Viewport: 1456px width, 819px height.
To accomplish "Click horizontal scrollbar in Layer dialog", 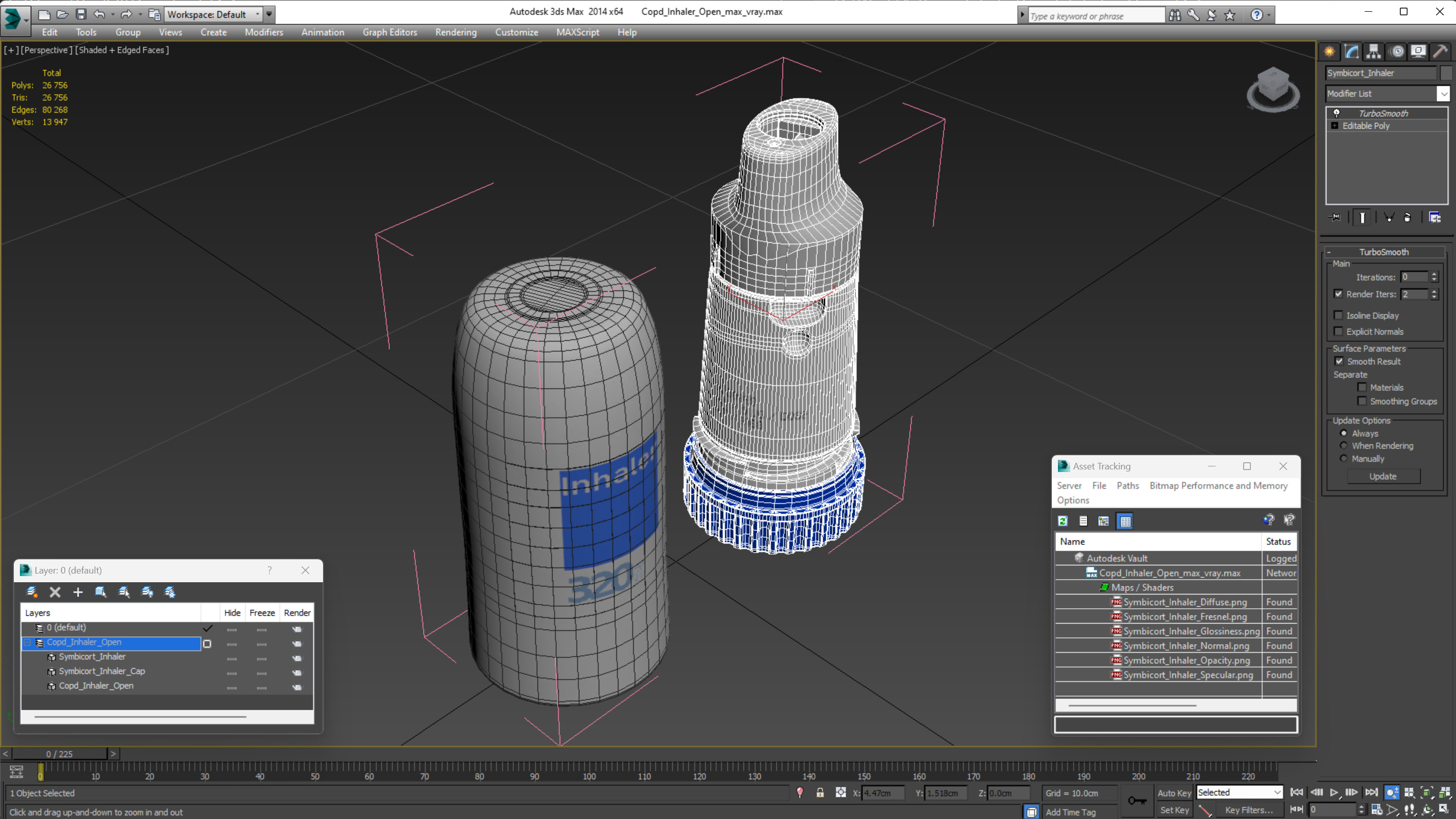I will coord(140,717).
